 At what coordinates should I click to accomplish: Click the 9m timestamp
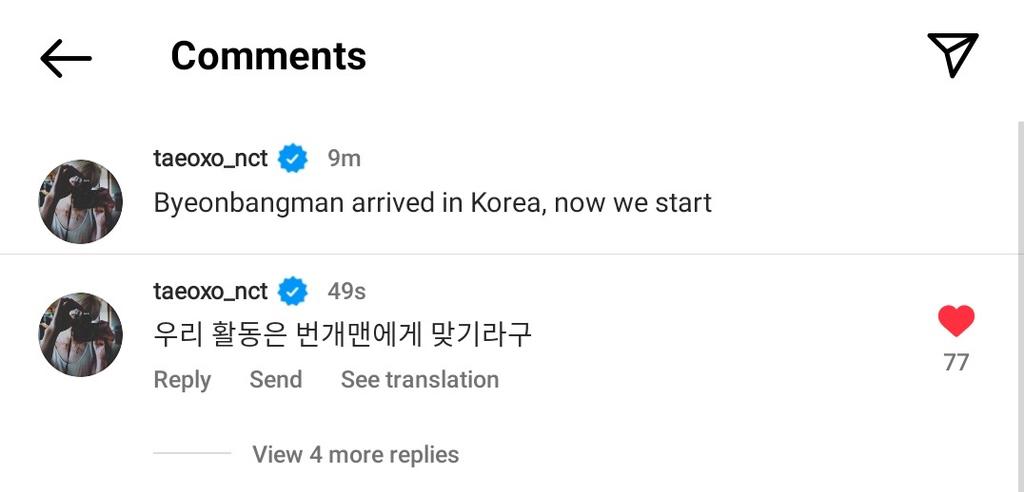coord(344,158)
